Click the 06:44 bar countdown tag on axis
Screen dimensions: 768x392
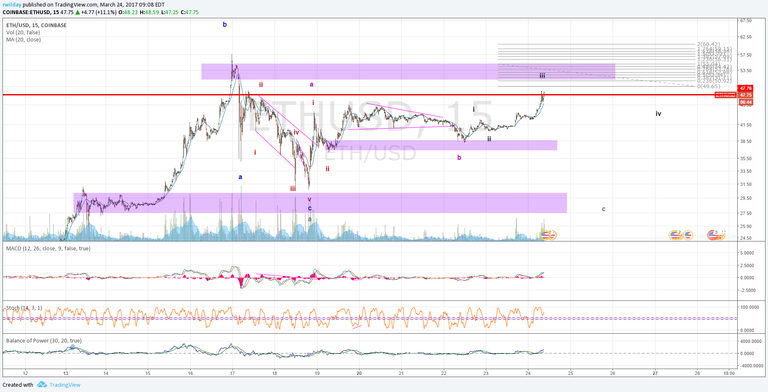point(745,101)
